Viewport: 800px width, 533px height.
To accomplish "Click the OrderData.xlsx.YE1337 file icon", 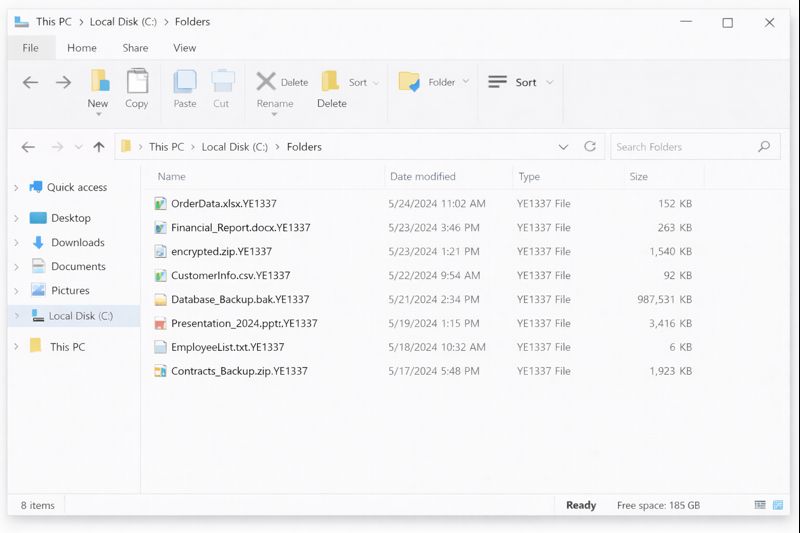I will tap(160, 204).
